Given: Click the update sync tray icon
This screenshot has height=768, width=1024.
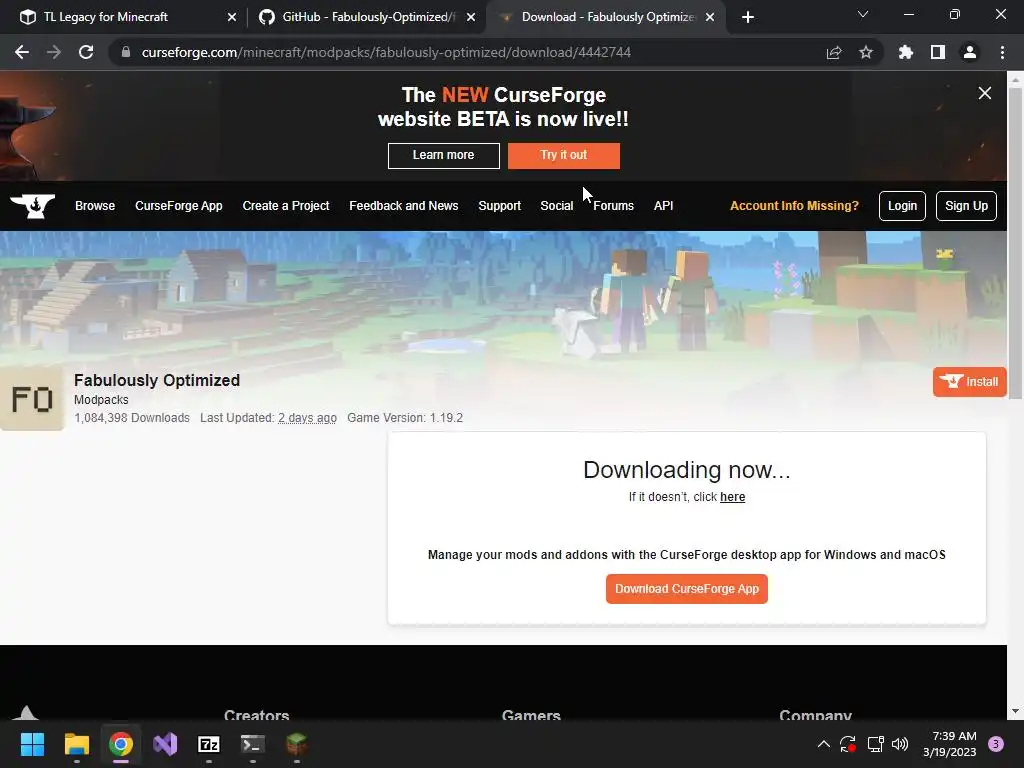Looking at the screenshot, I should (848, 744).
